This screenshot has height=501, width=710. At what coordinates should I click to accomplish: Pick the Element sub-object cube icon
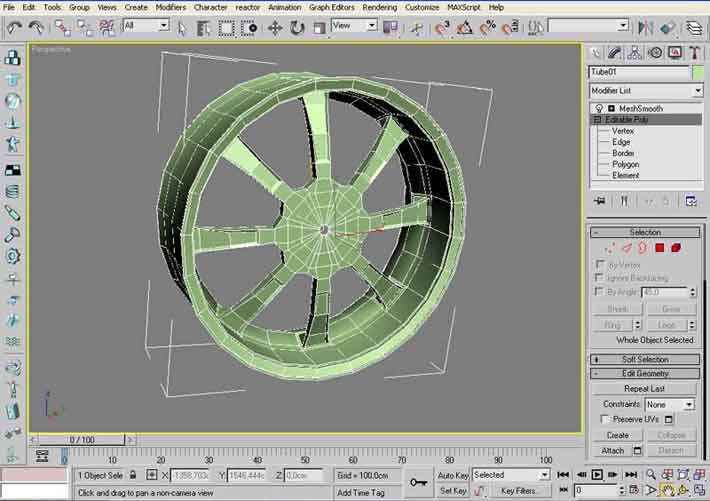pyautogui.click(x=676, y=247)
